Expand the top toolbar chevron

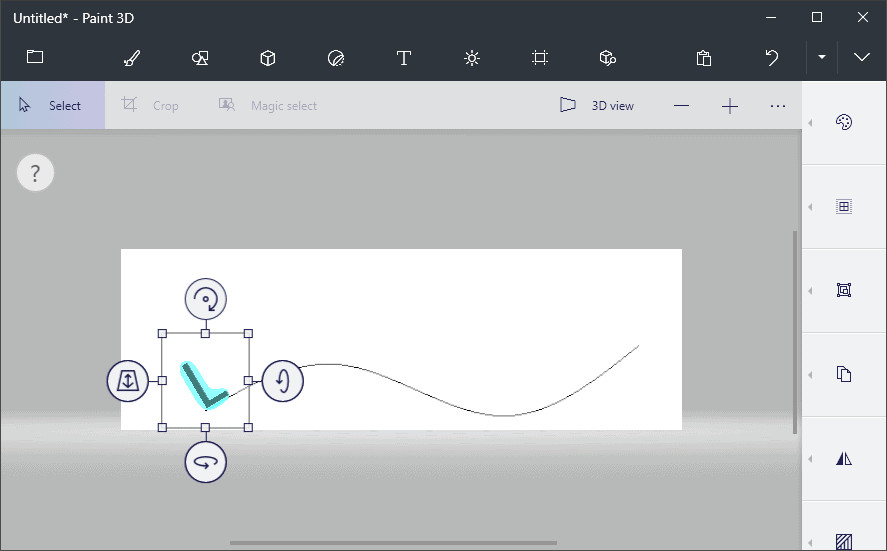click(x=861, y=58)
